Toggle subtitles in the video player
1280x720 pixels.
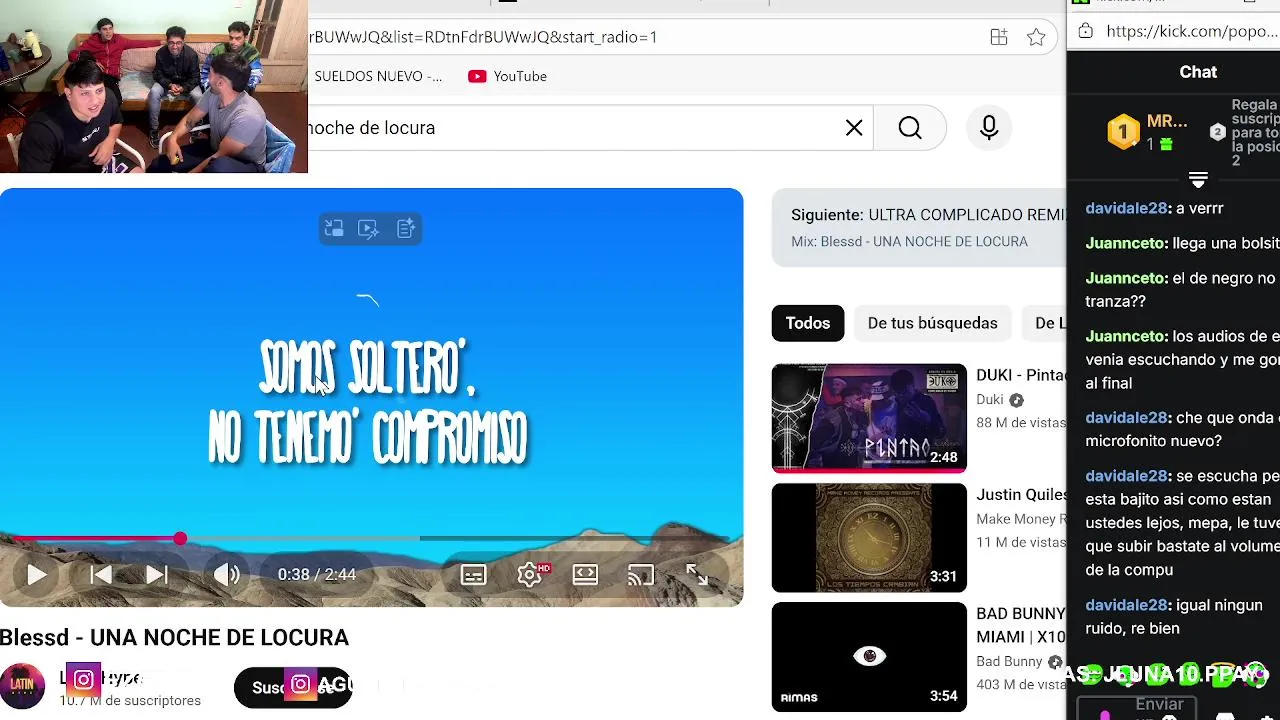point(474,575)
